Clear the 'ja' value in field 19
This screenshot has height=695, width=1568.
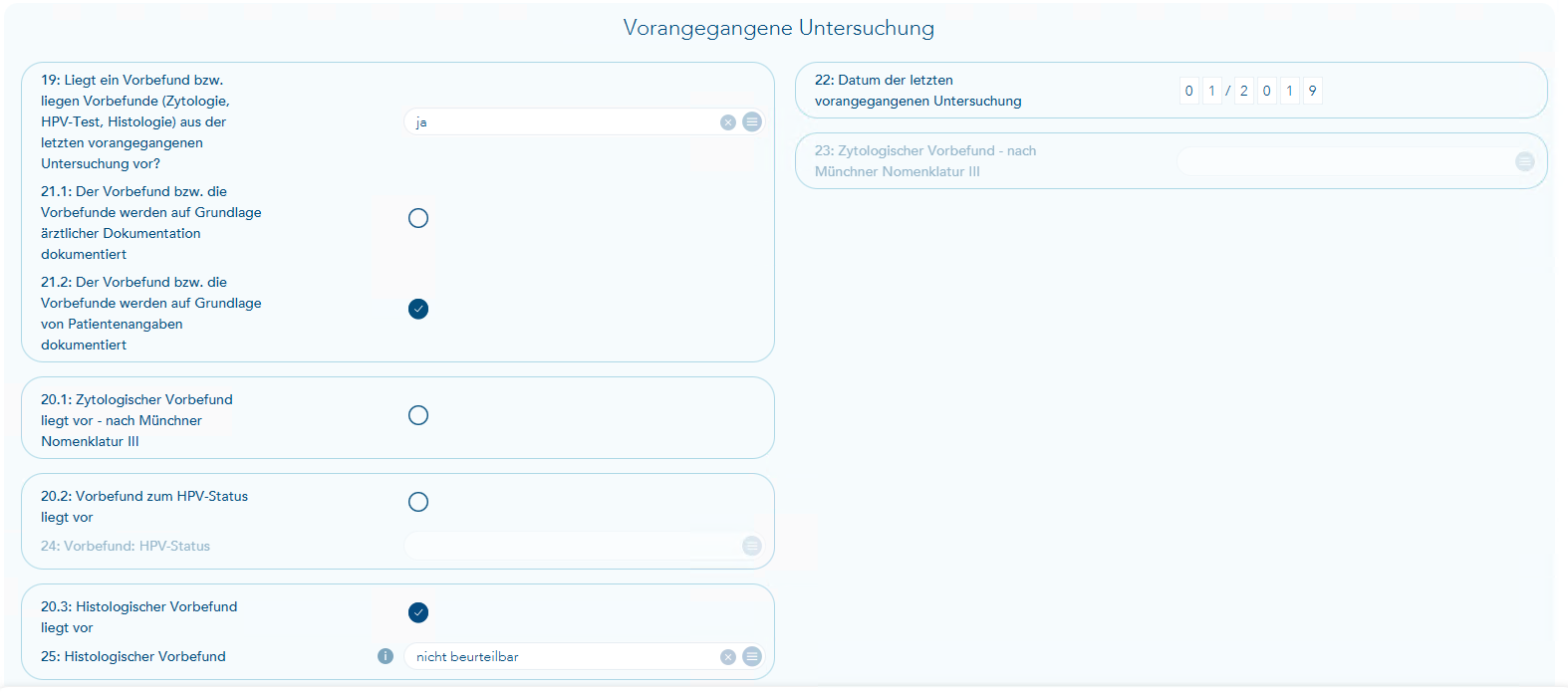click(x=728, y=122)
